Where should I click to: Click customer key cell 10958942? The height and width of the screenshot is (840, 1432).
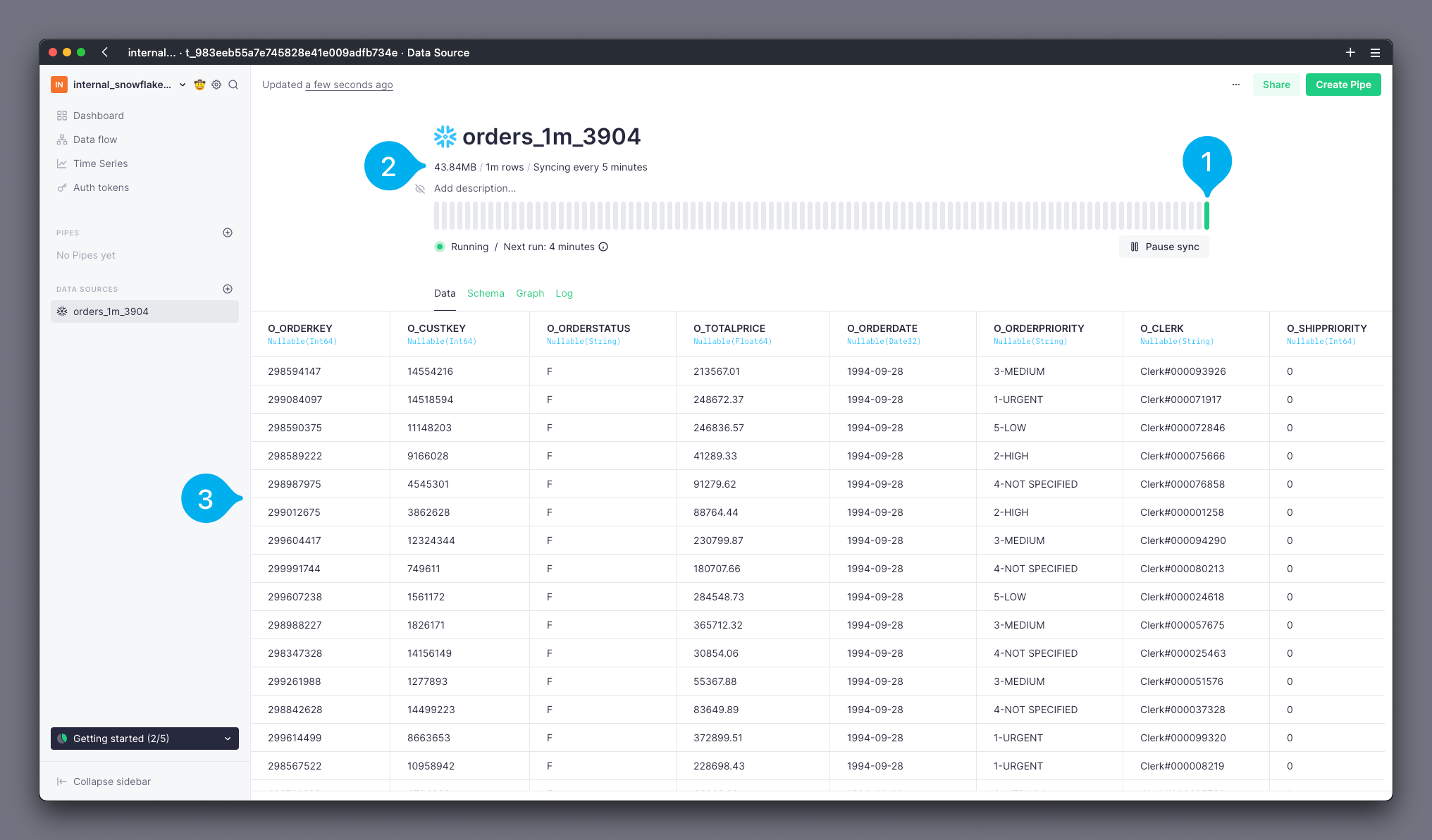pyautogui.click(x=459, y=766)
